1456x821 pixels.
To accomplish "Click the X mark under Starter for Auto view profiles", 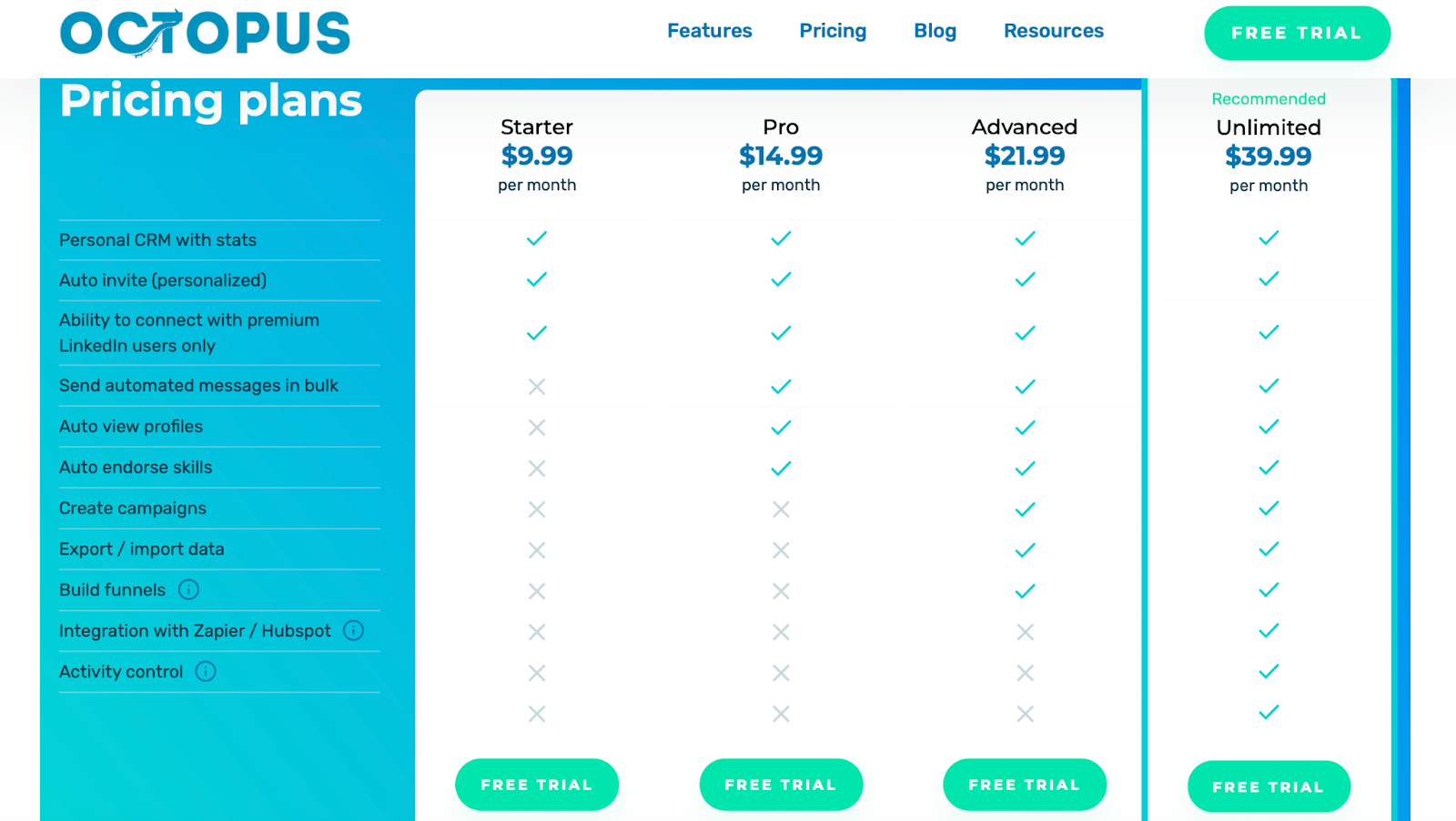I will point(537,427).
